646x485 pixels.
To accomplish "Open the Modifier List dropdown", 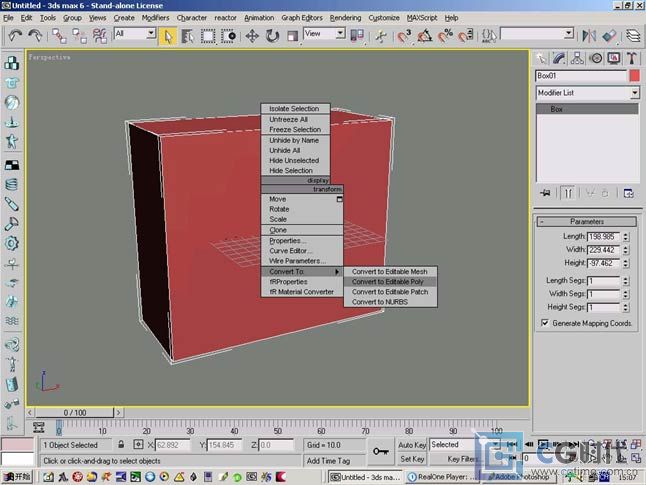I will point(635,93).
